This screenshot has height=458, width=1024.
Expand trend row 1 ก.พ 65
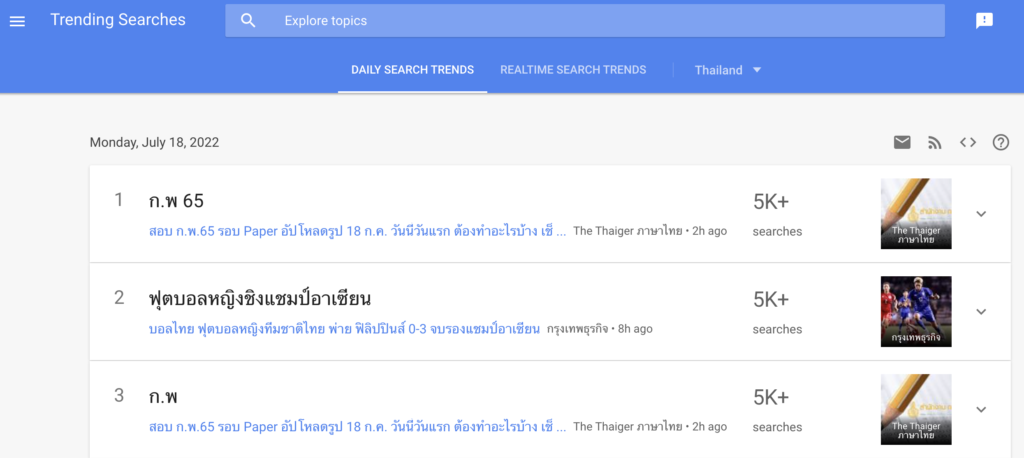(981, 214)
